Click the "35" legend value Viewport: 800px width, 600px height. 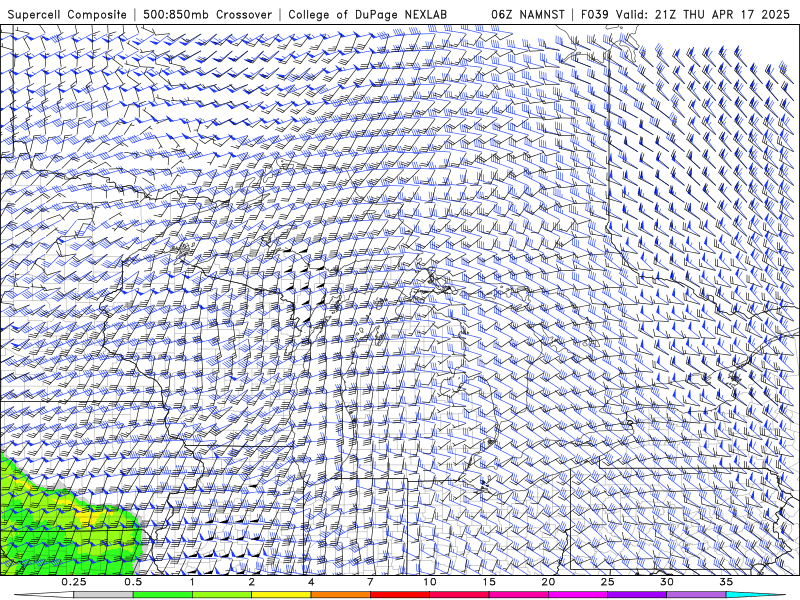point(726,582)
